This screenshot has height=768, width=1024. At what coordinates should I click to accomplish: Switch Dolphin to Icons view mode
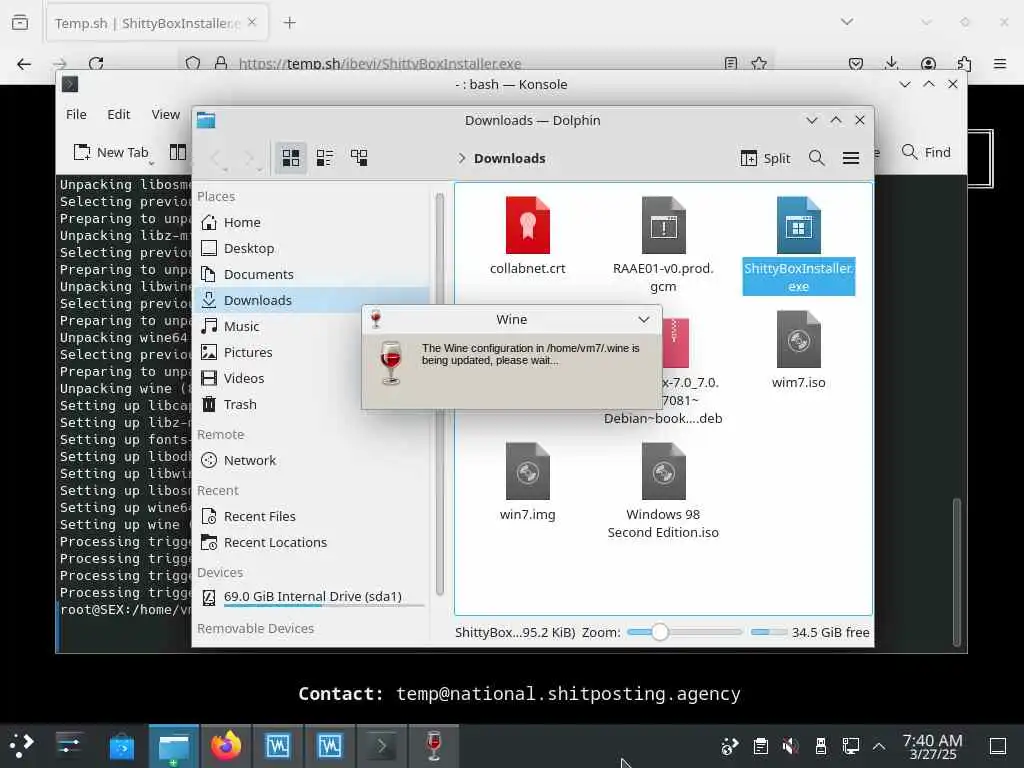[291, 157]
